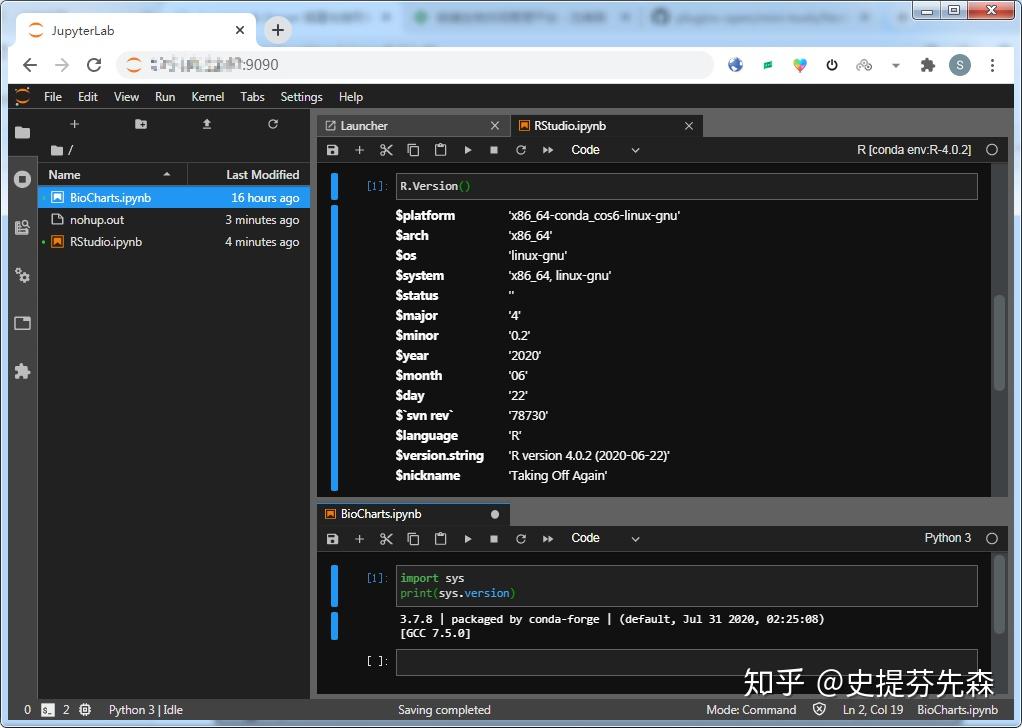Viewport: 1022px width, 728px height.
Task: Interrupt the kernel using the stop icon
Action: 494,149
